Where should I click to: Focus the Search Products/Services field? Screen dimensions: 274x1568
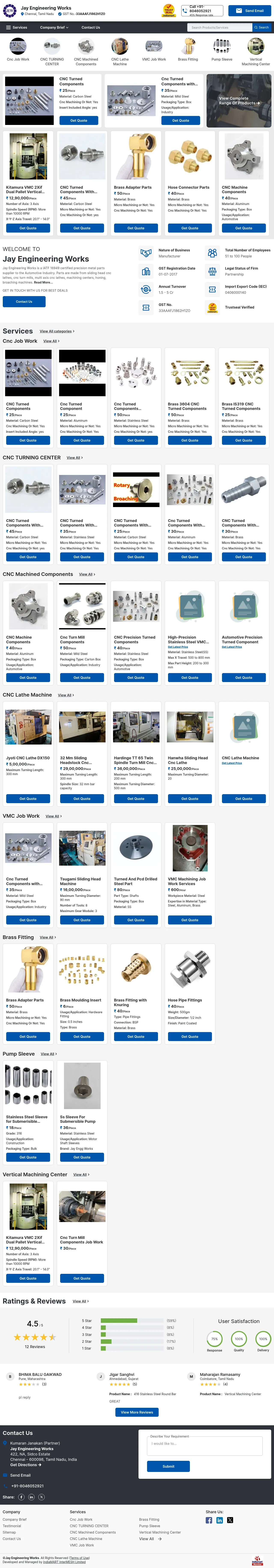point(219,27)
